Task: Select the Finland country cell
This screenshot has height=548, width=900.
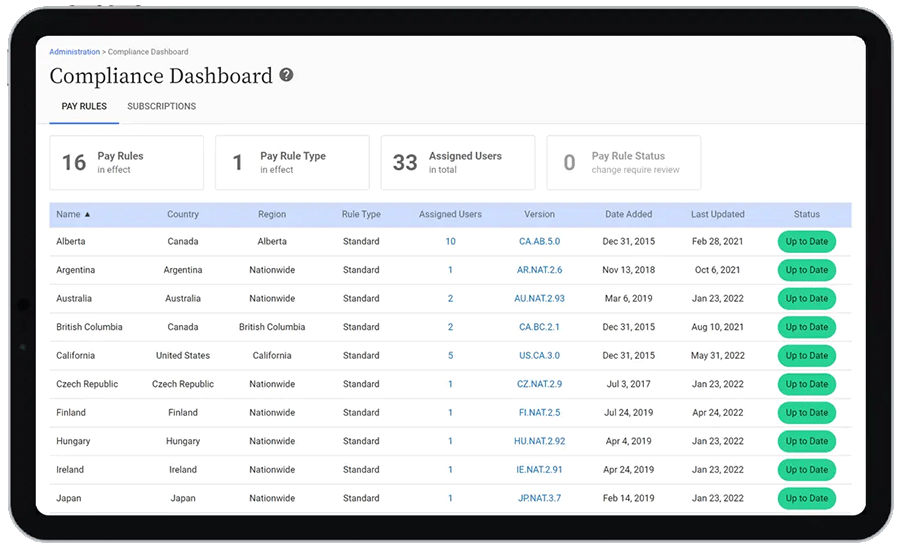Action: [x=183, y=413]
